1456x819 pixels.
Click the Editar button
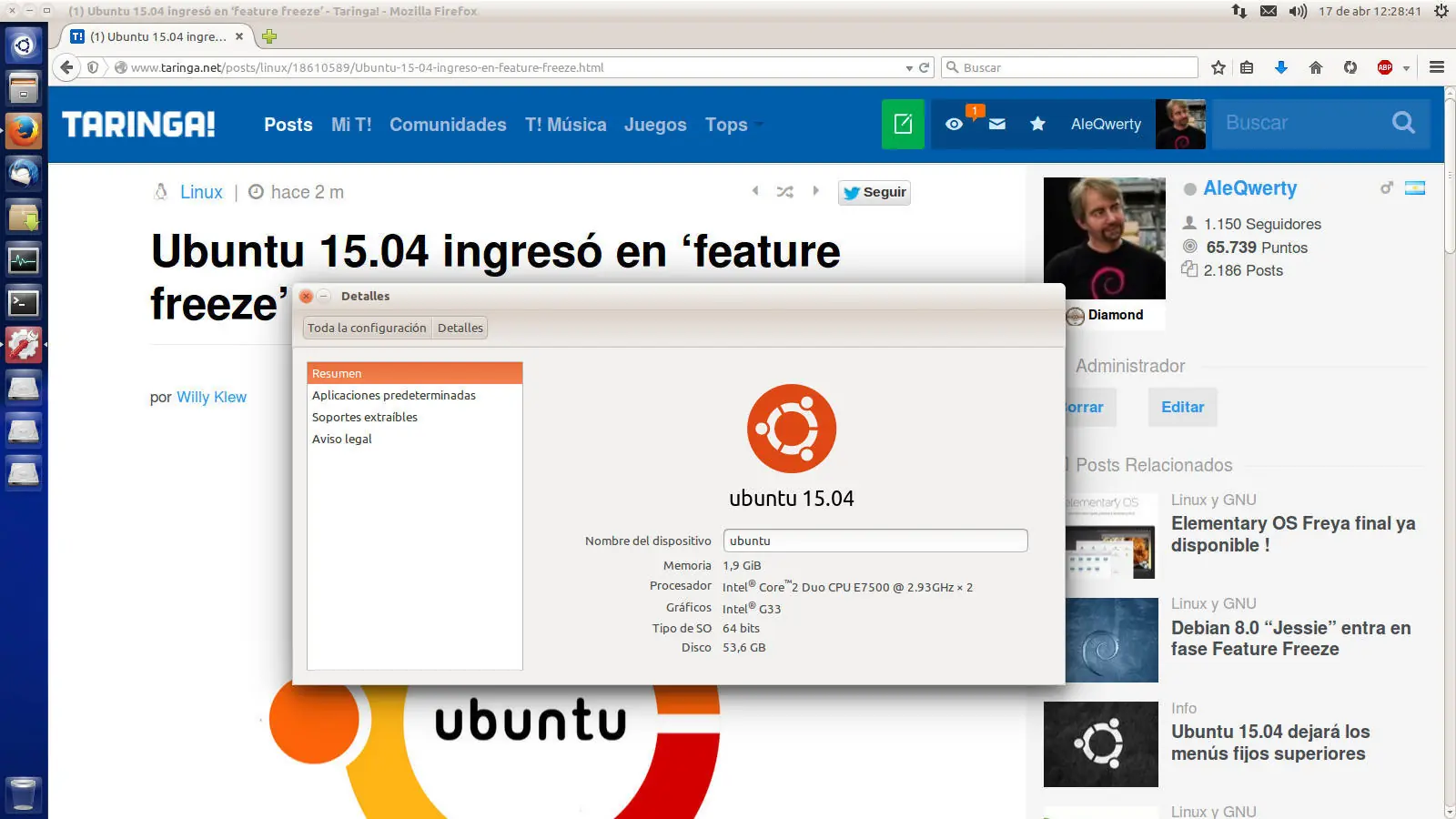coord(1182,407)
